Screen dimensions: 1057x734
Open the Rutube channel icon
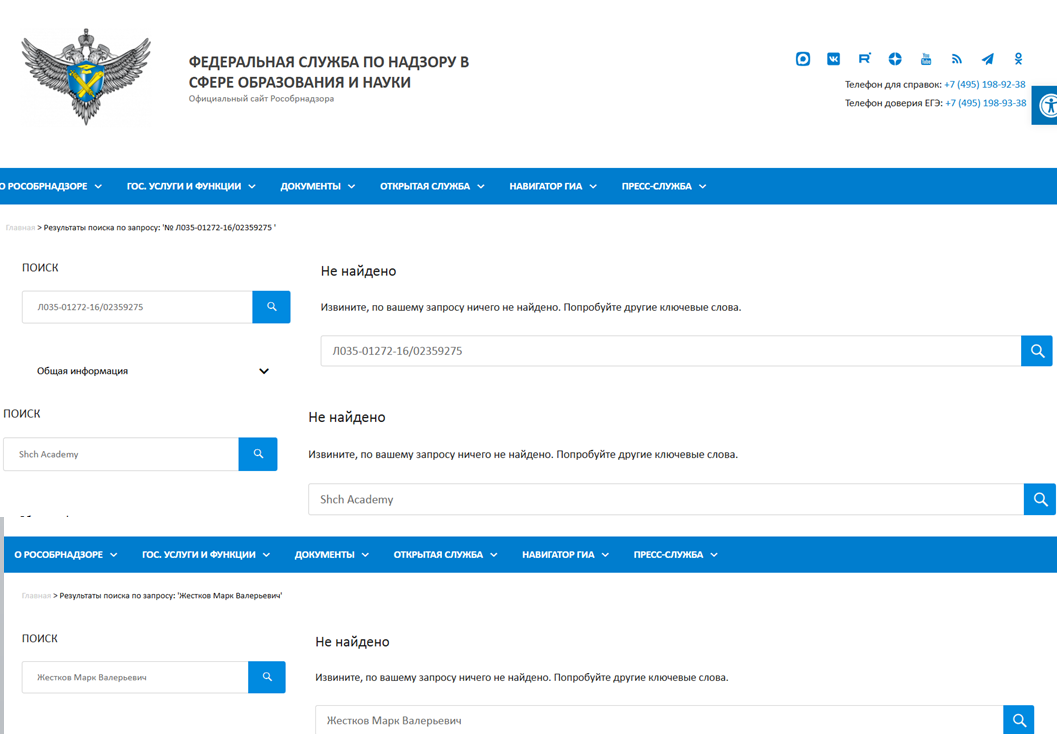point(864,59)
